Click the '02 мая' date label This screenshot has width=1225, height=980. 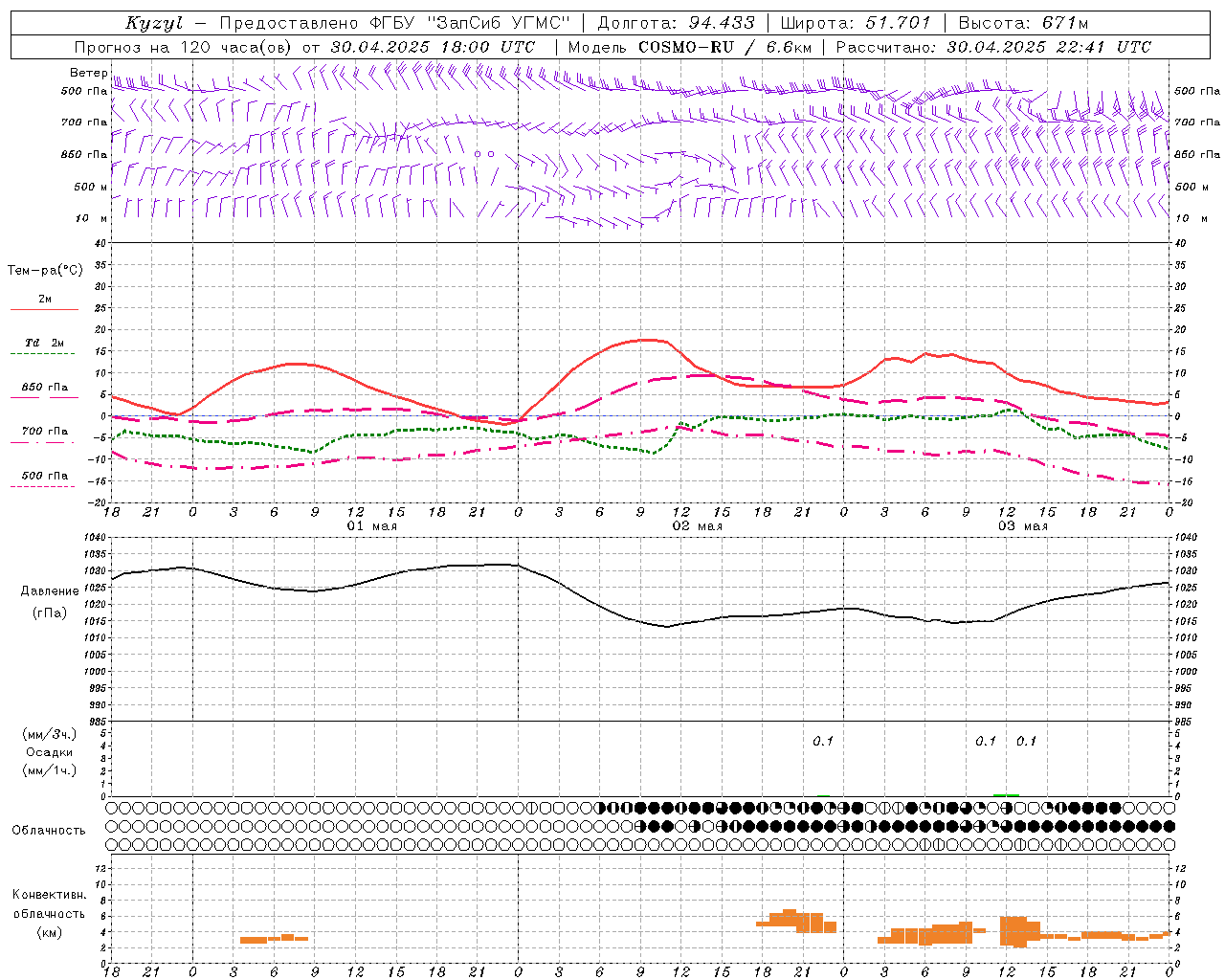point(697,526)
